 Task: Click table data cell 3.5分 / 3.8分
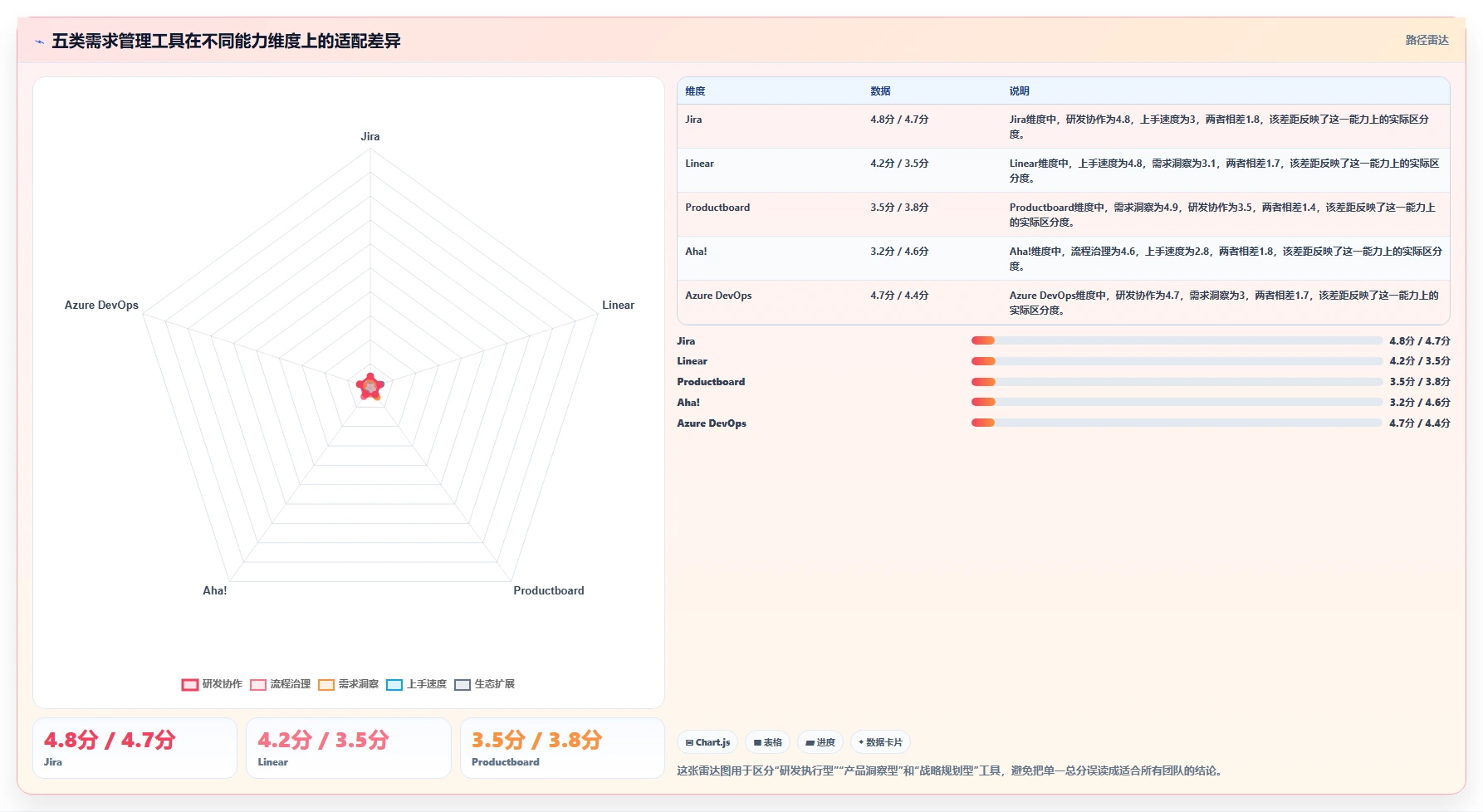pyautogui.click(x=899, y=208)
